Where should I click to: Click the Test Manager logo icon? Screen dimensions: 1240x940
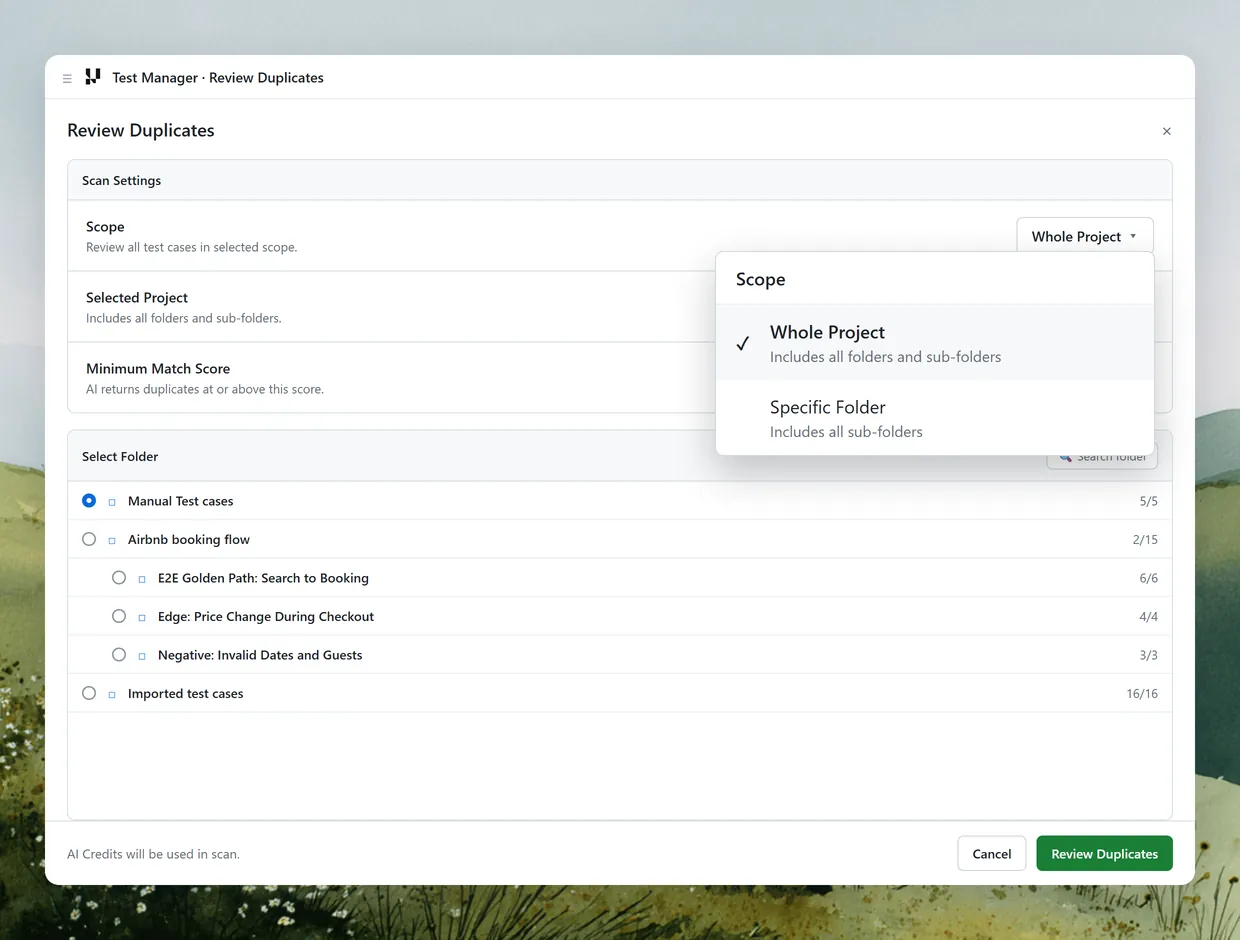tap(93, 77)
